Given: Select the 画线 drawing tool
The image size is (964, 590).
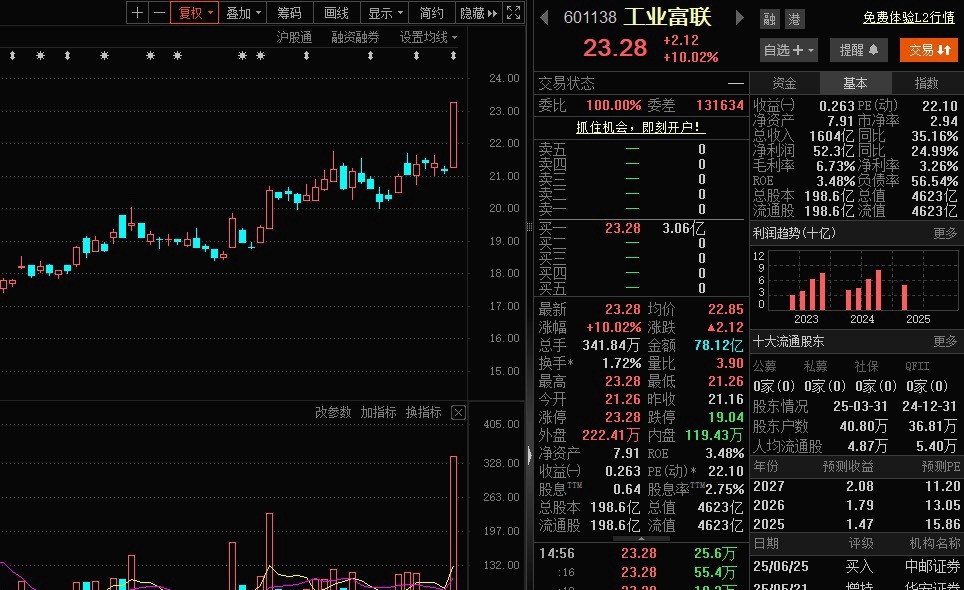Looking at the screenshot, I should pos(336,13).
